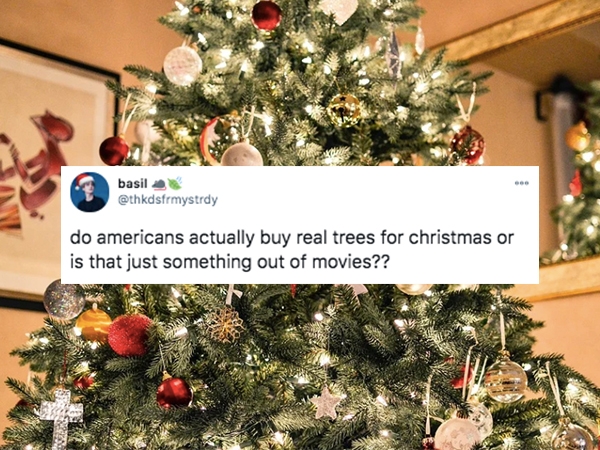Click the tweet text about real trees

pos(292,250)
